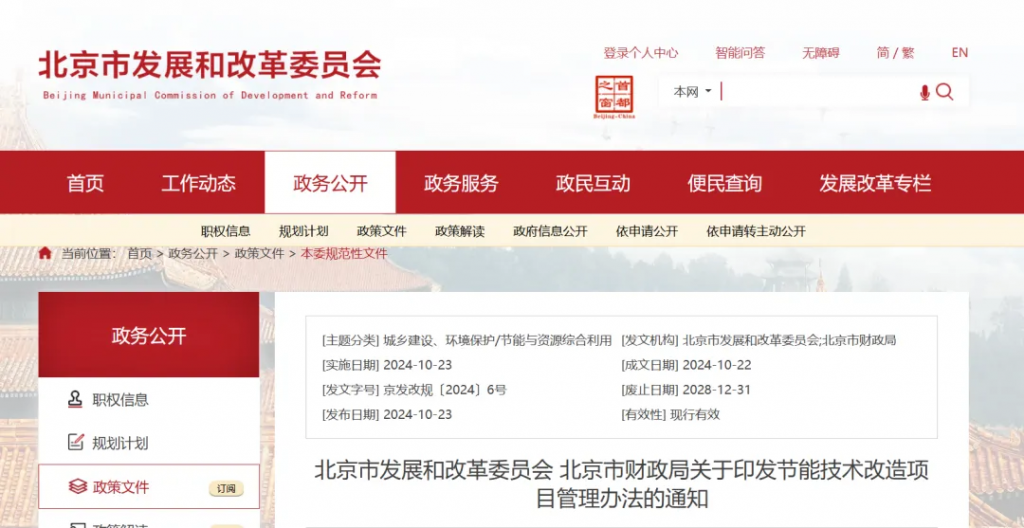Click the 订阅 subscribe button
Image resolution: width=1024 pixels, height=528 pixels.
226,488
